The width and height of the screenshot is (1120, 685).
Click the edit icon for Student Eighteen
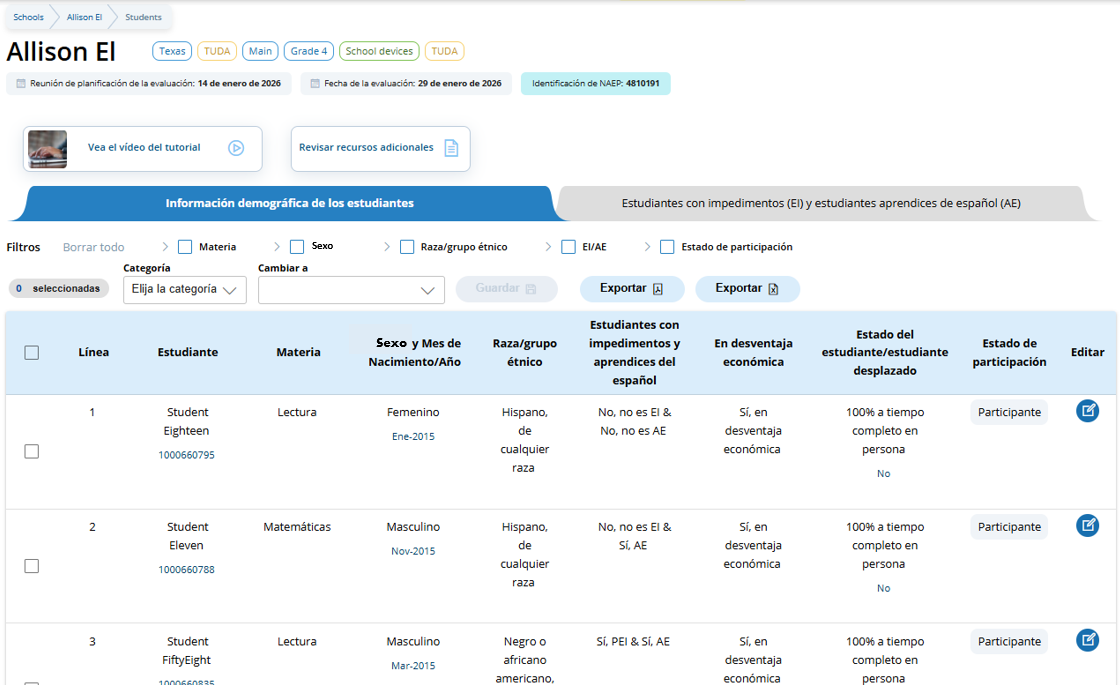(1087, 411)
